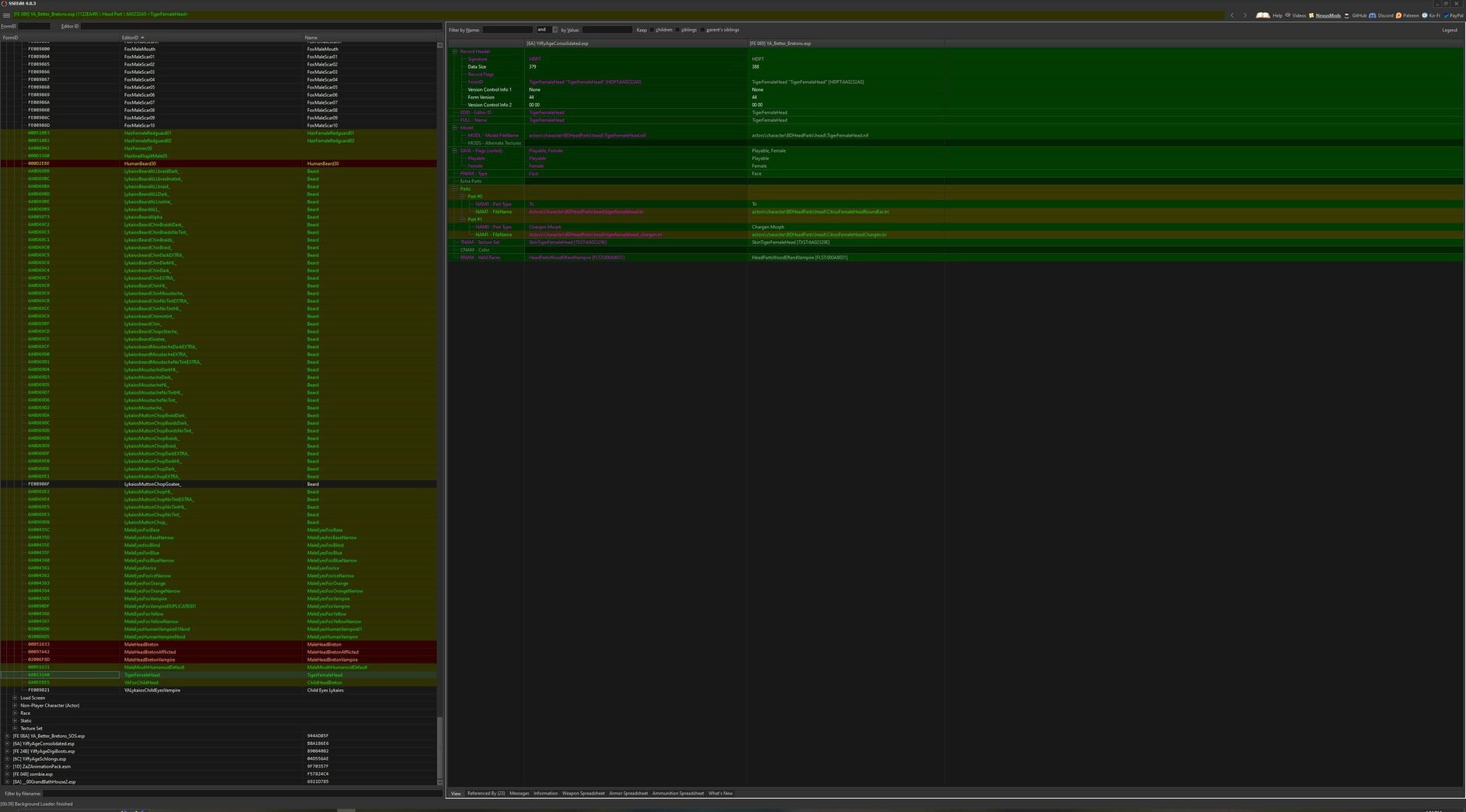
Task: Go back with the left arrow
Action: pos(1232,15)
